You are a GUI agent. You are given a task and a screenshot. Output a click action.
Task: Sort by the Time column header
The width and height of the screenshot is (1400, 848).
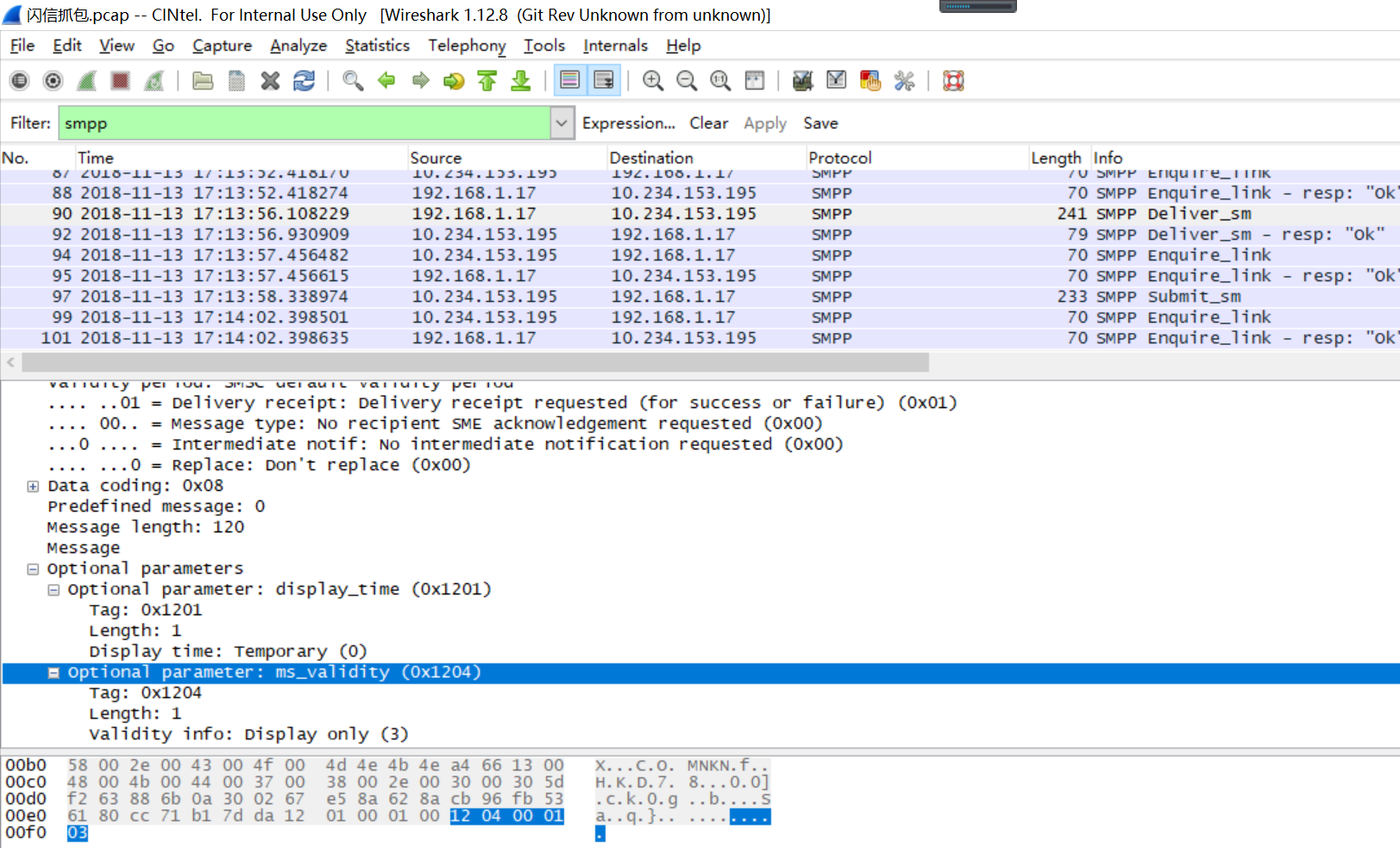(x=241, y=158)
